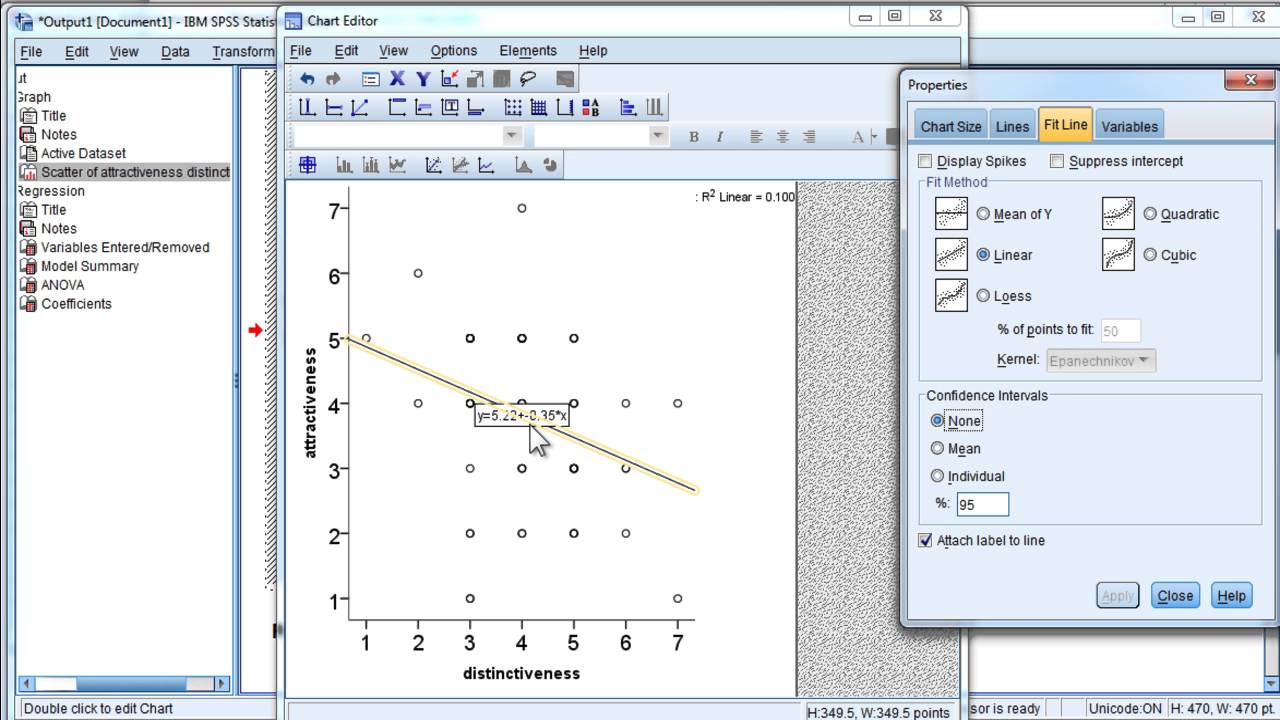The height and width of the screenshot is (720, 1280).
Task: Align text left in toolbar
Action: pyautogui.click(x=756, y=136)
